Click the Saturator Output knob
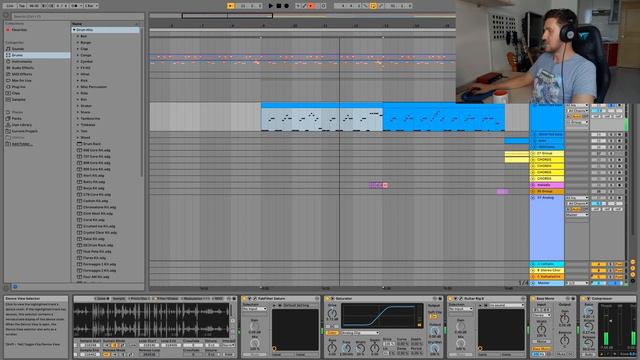The height and width of the screenshot is (360, 640). click(434, 331)
